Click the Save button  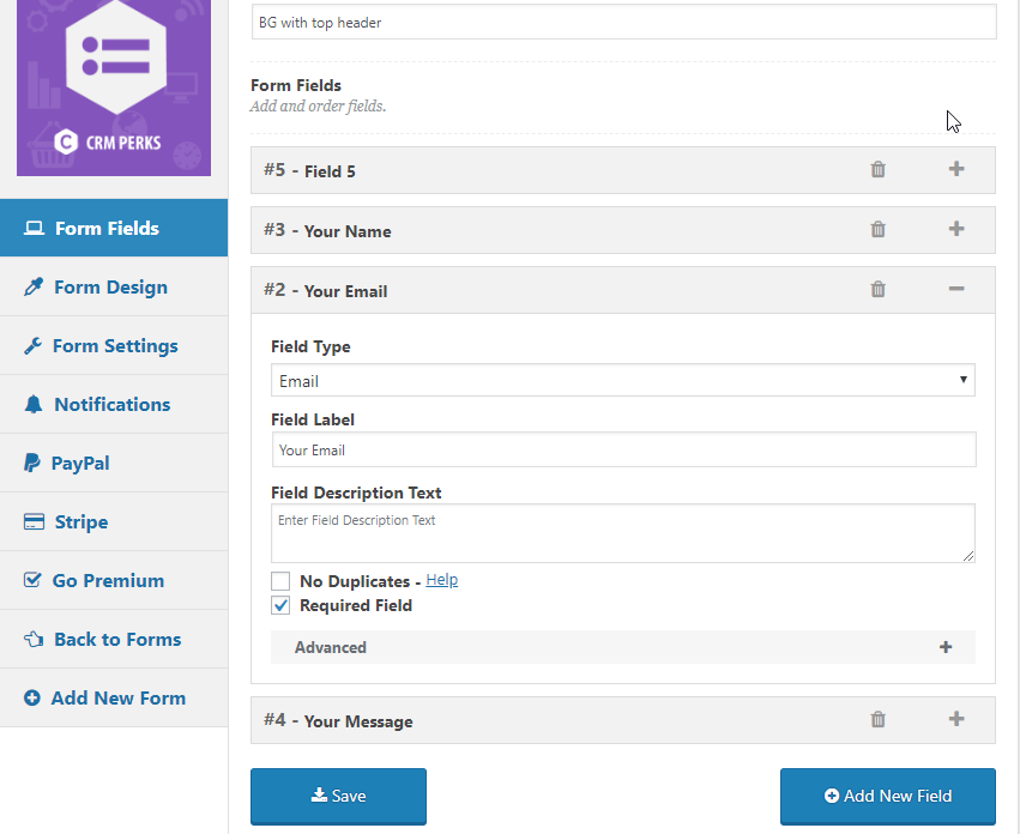338,795
